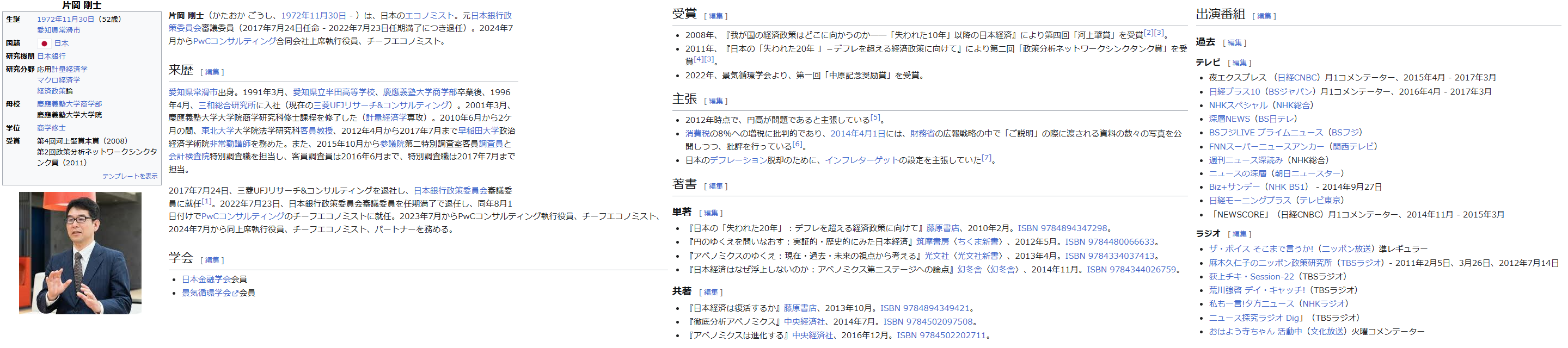Screen dimensions: 1568x348
Task: Open the 愛知県立半田高等学校 link
Action: coord(334,92)
